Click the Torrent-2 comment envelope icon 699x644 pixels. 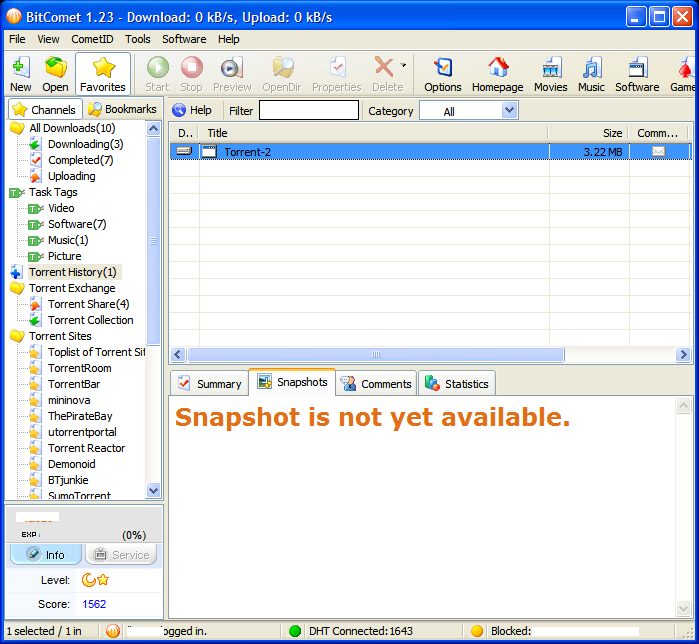[658, 152]
